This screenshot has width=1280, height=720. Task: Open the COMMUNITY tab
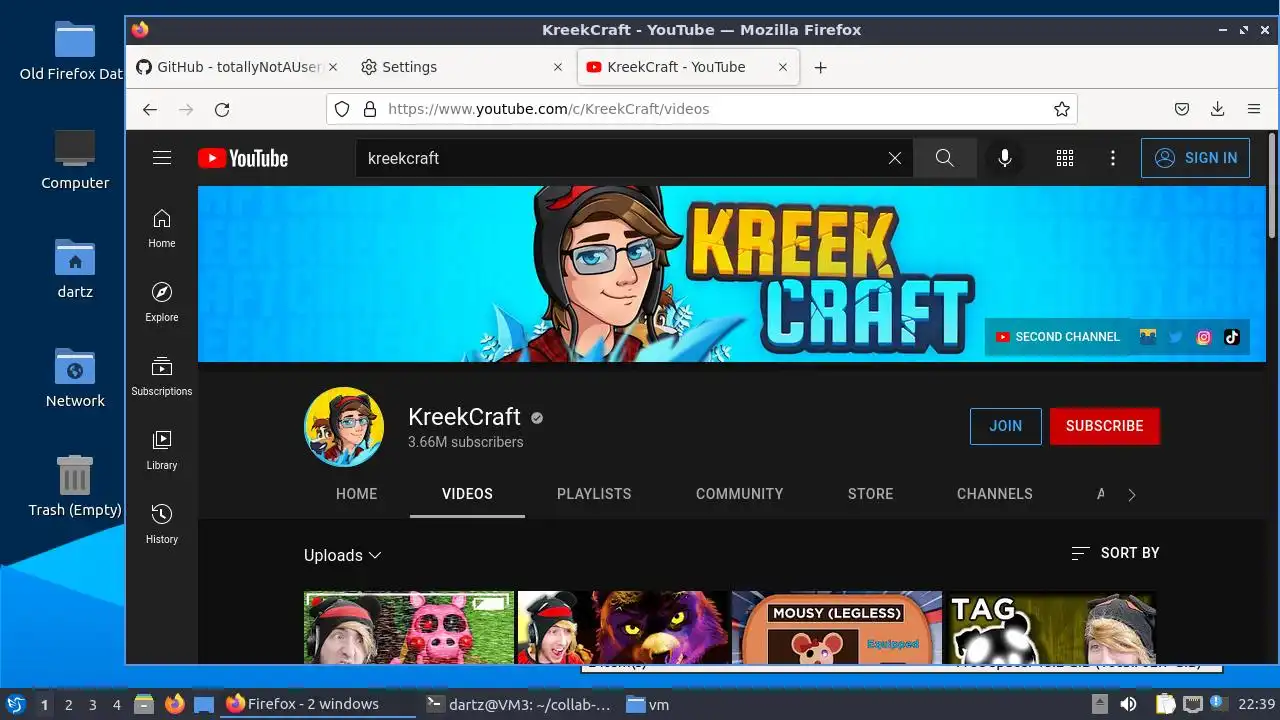click(x=740, y=494)
